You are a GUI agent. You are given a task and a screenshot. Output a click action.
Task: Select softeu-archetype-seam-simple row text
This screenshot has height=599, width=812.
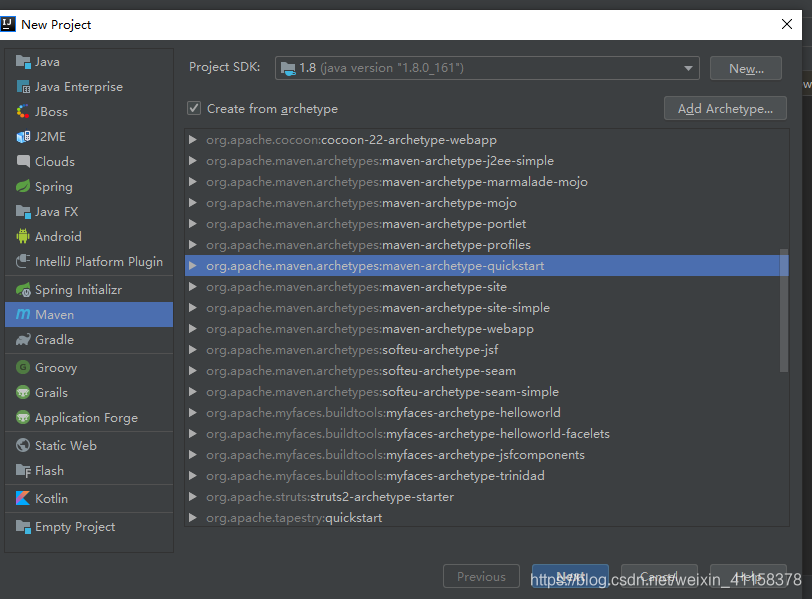(x=382, y=392)
